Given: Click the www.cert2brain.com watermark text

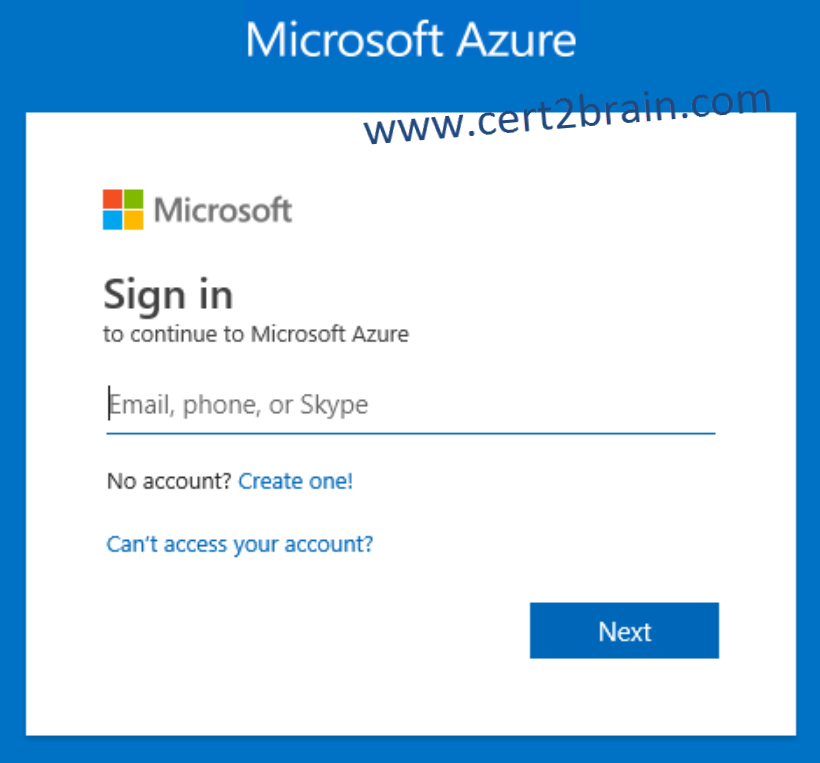Looking at the screenshot, I should point(567,115).
